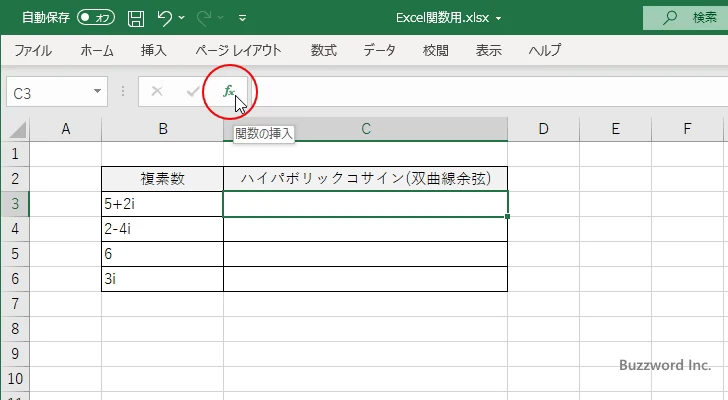The height and width of the screenshot is (400, 728).
Task: Switch to the 挿入 ribbon tab
Action: coord(154,50)
